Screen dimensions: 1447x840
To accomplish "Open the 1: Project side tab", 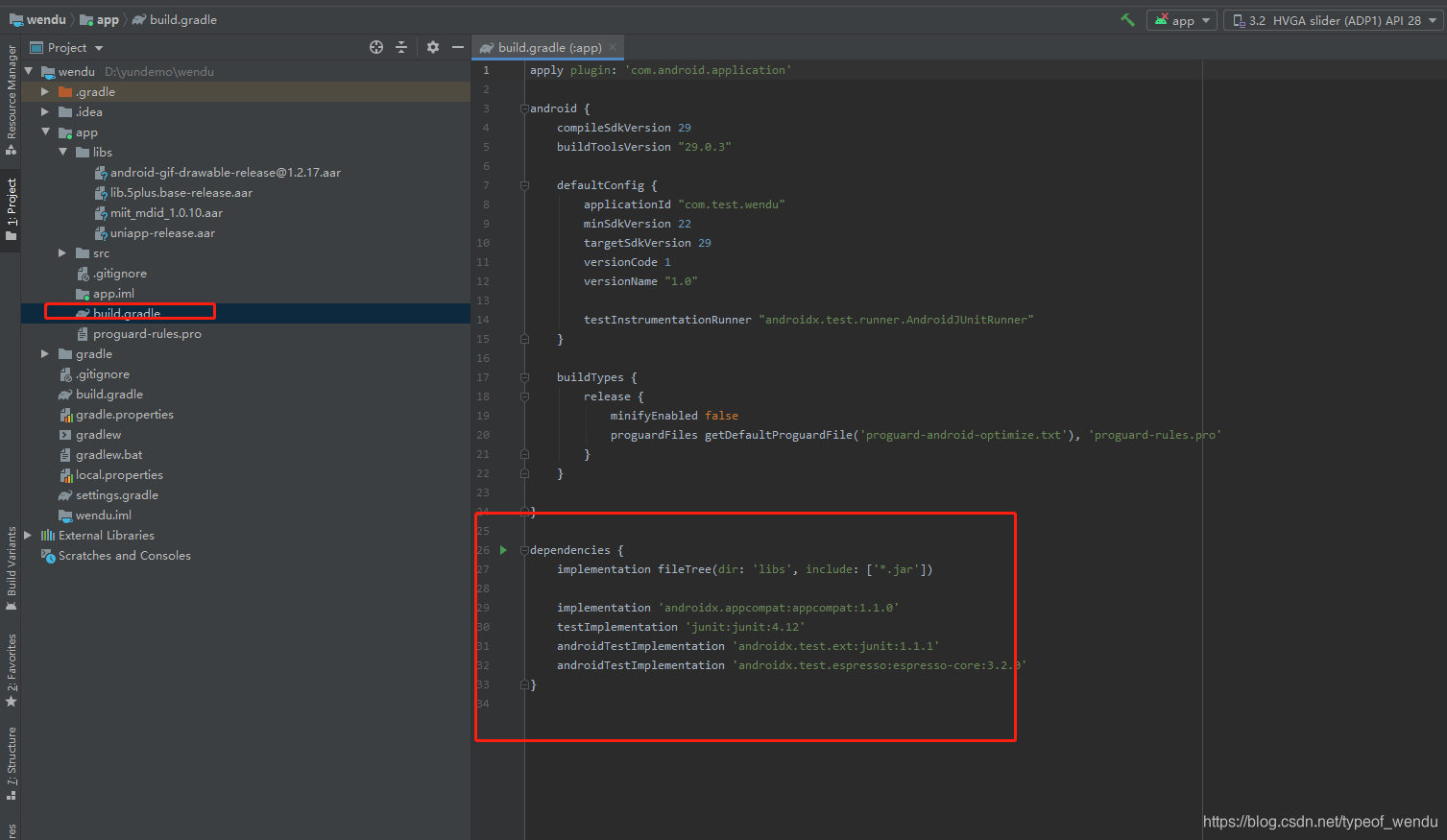I will pyautogui.click(x=11, y=210).
